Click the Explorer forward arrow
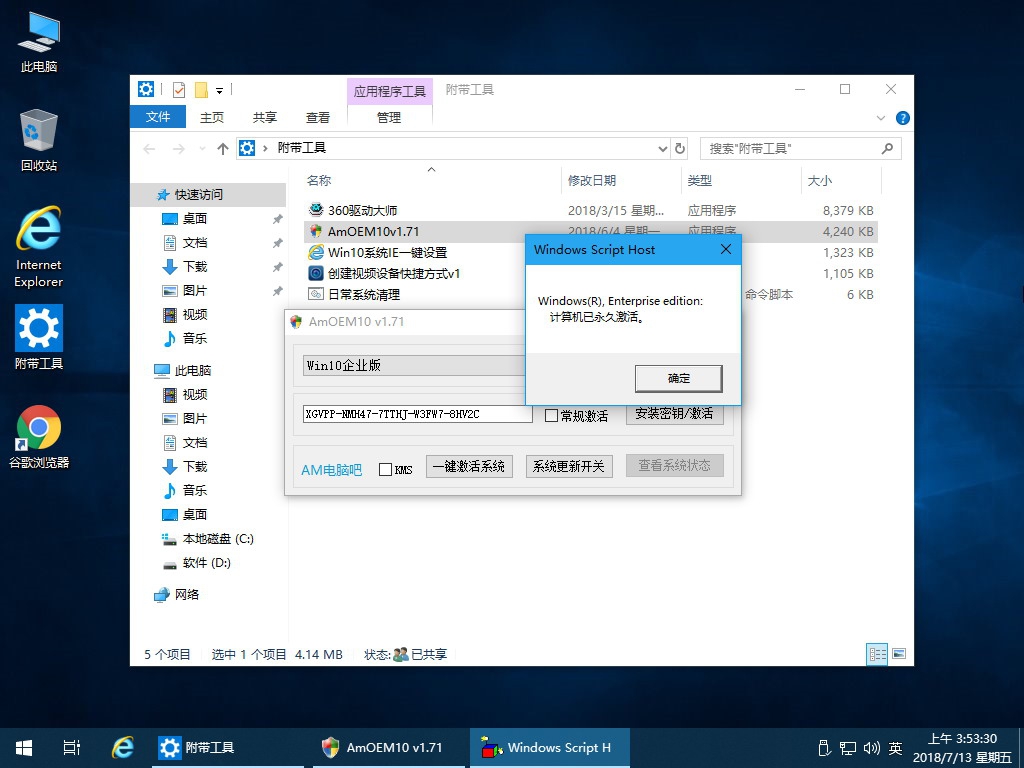 [178, 149]
